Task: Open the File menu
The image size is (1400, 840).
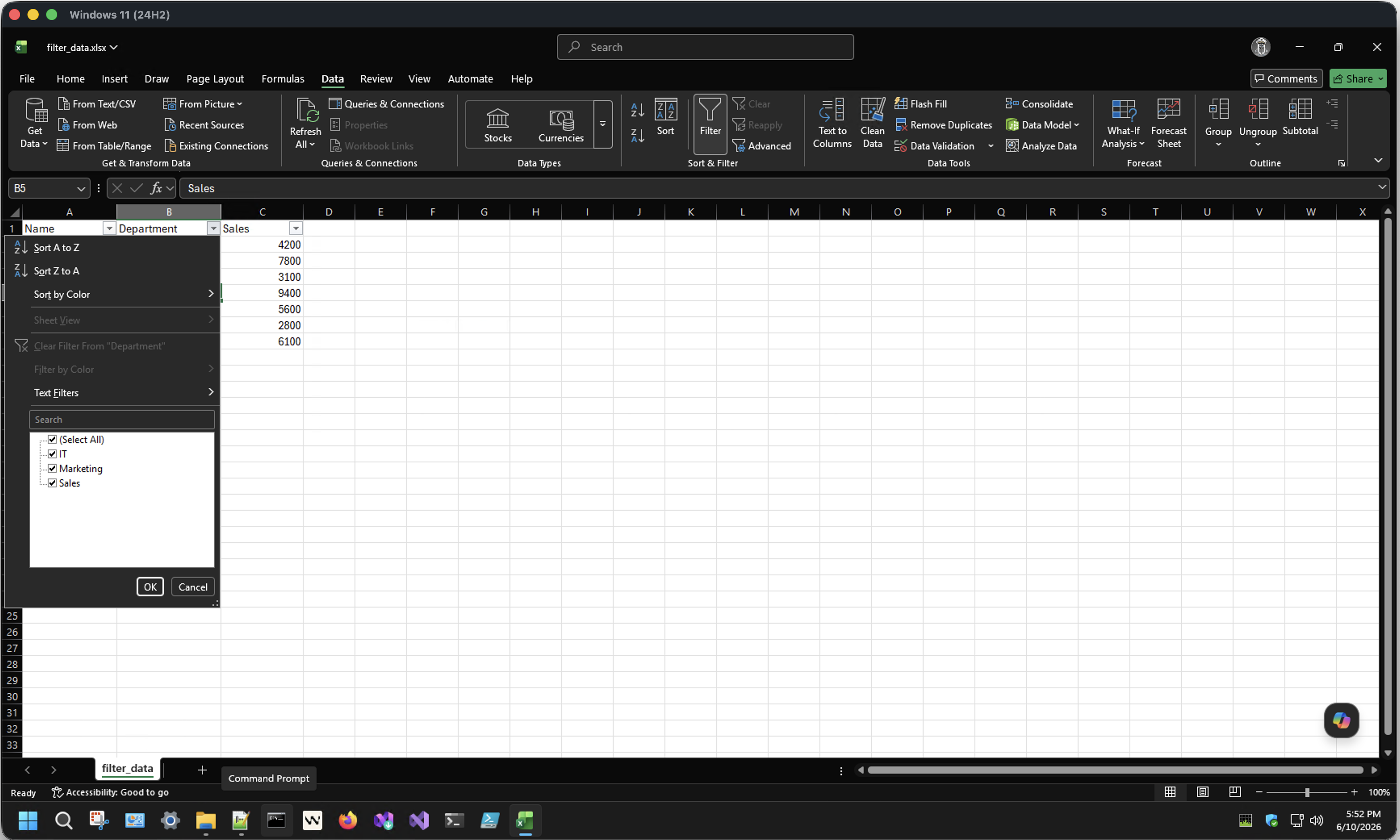Action: tap(27, 79)
